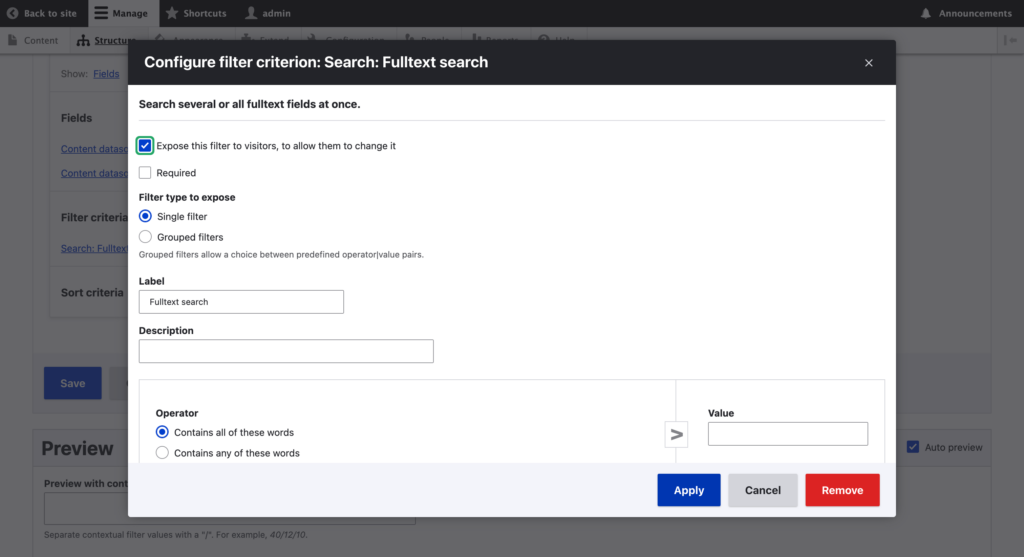The image size is (1024, 557).
Task: Click the greater-than arrow beside Value
Action: click(x=677, y=434)
